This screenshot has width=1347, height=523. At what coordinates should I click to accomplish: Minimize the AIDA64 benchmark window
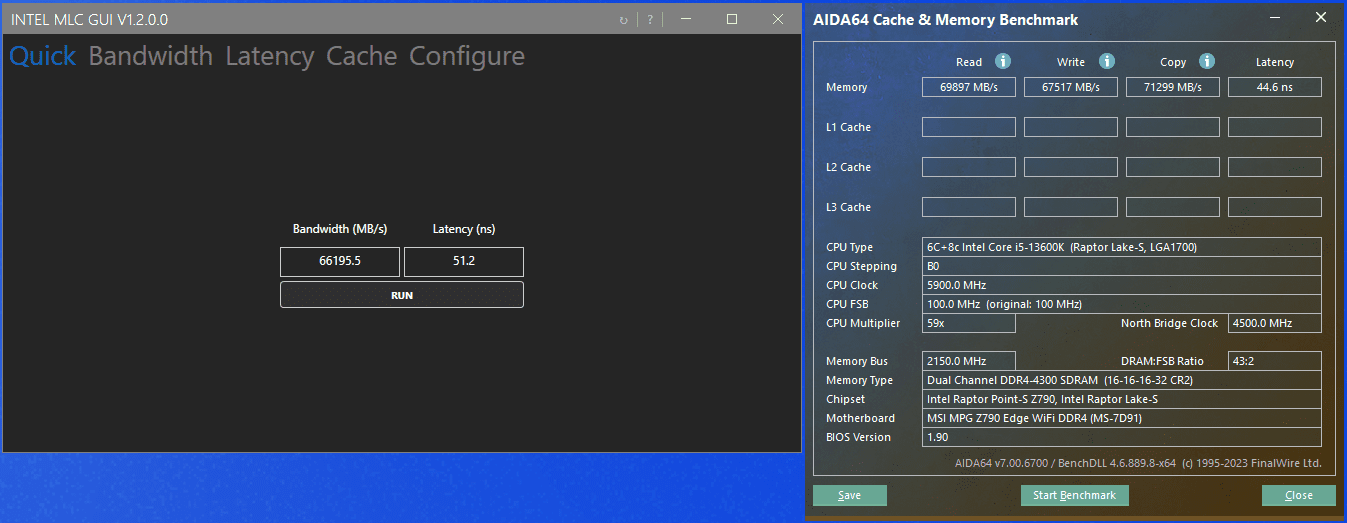click(1275, 18)
